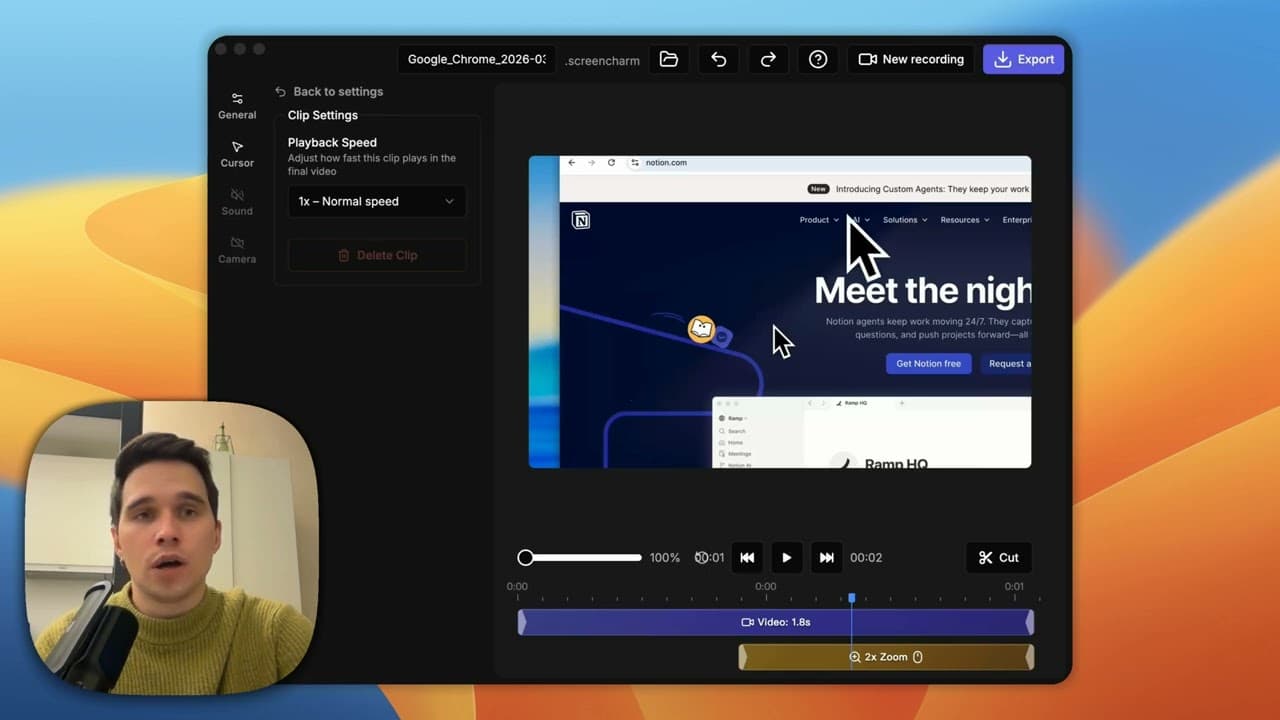Click the 0:01 ruler label on the timeline
The height and width of the screenshot is (720, 1280).
point(1014,586)
